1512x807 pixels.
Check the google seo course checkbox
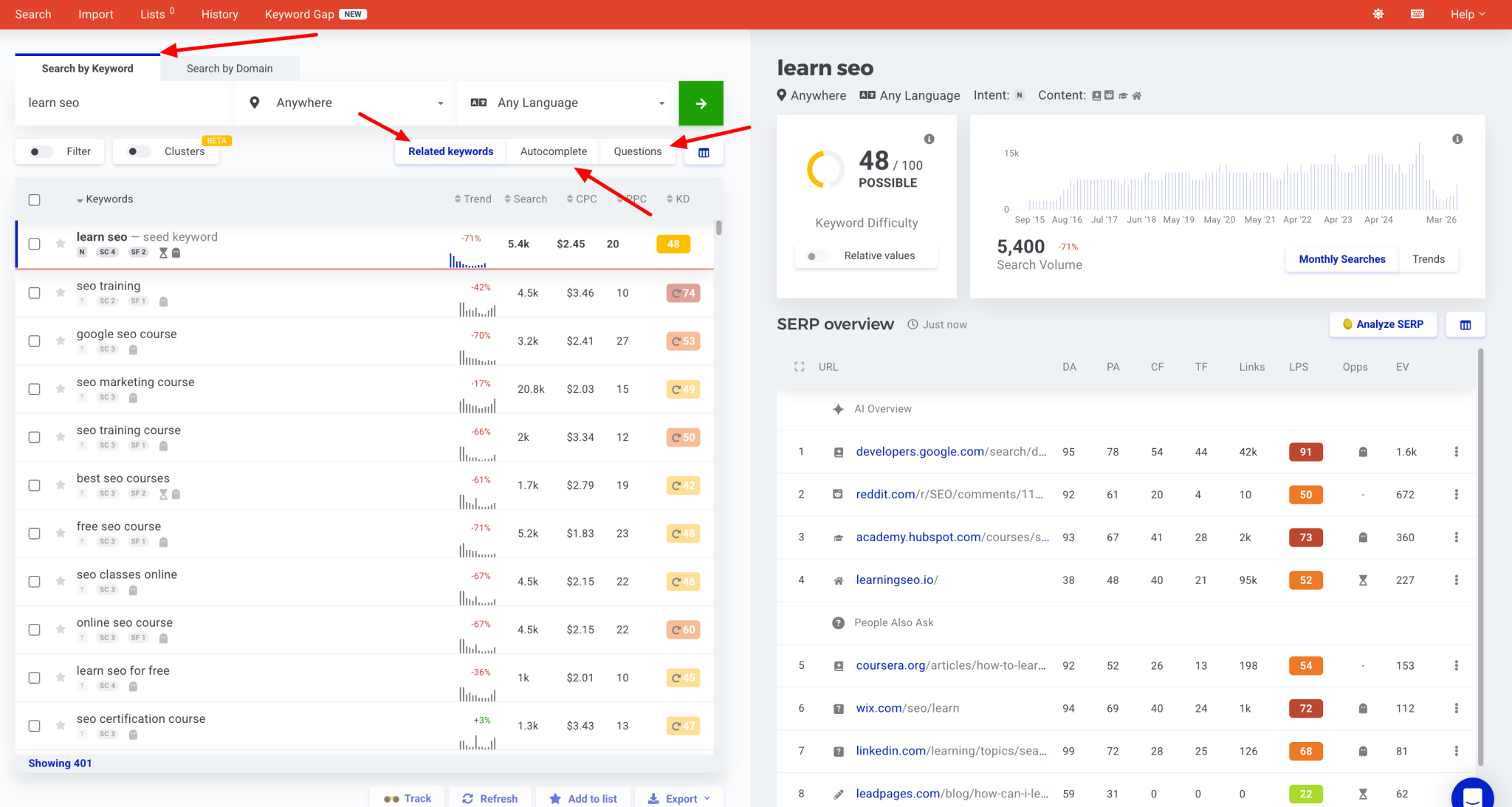tap(34, 341)
